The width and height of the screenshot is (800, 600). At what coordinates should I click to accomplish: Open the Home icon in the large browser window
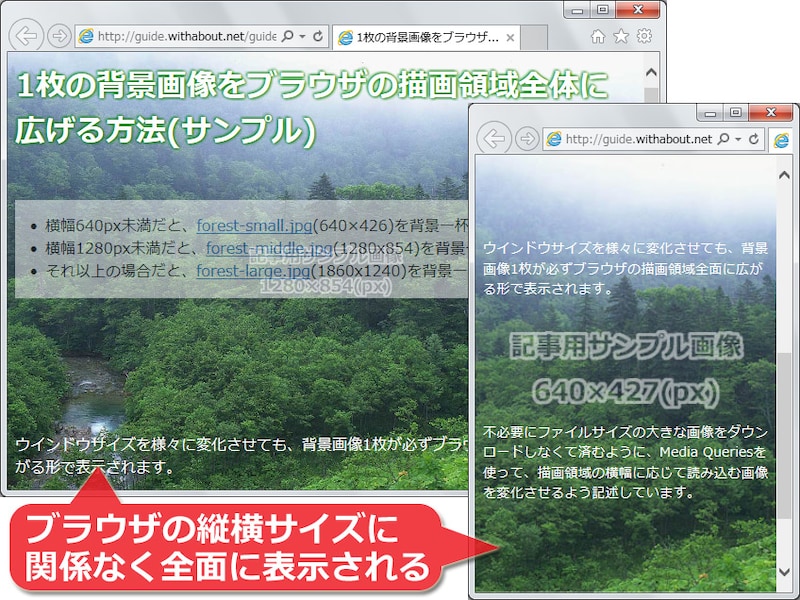(598, 36)
